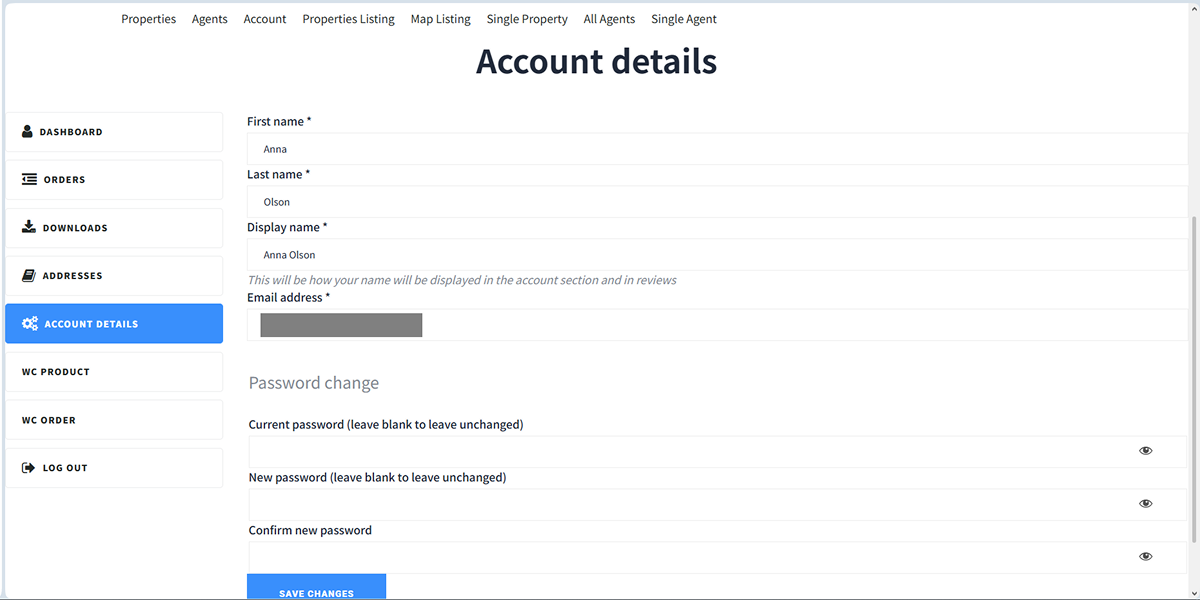
Task: Open WC Order in sidebar
Action: [x=114, y=420]
